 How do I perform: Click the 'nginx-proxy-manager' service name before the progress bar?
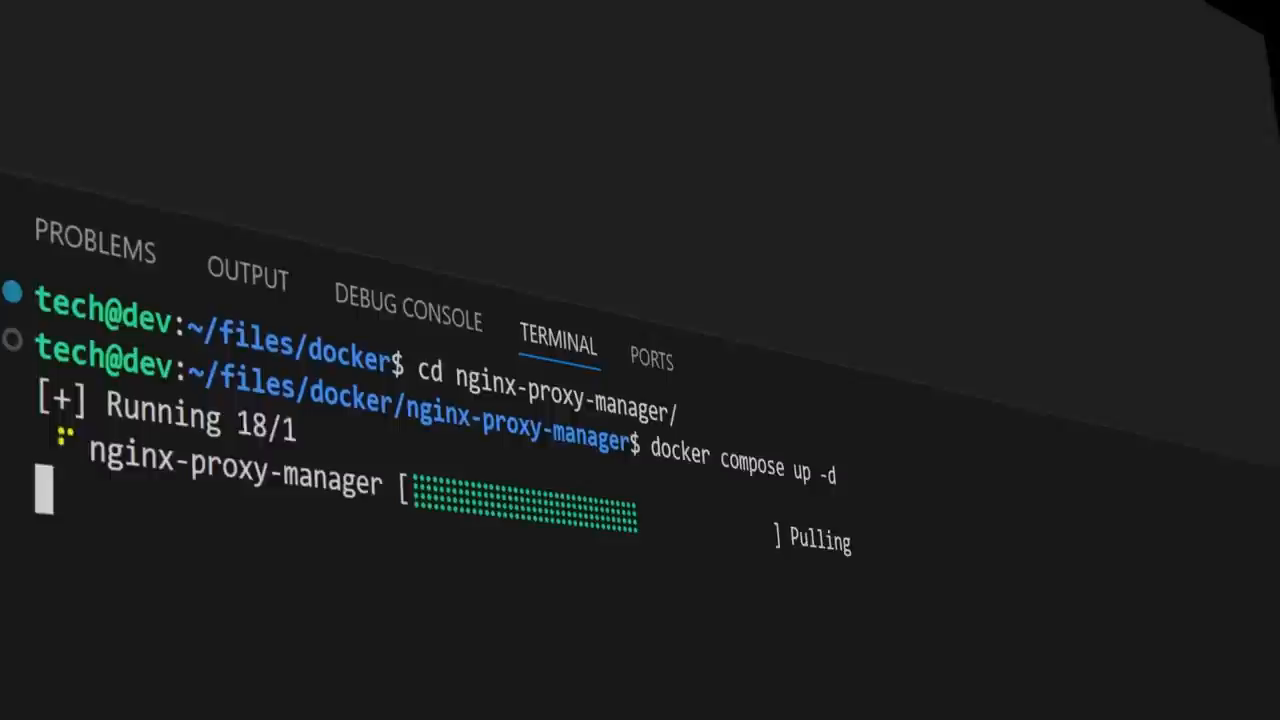[236, 466]
